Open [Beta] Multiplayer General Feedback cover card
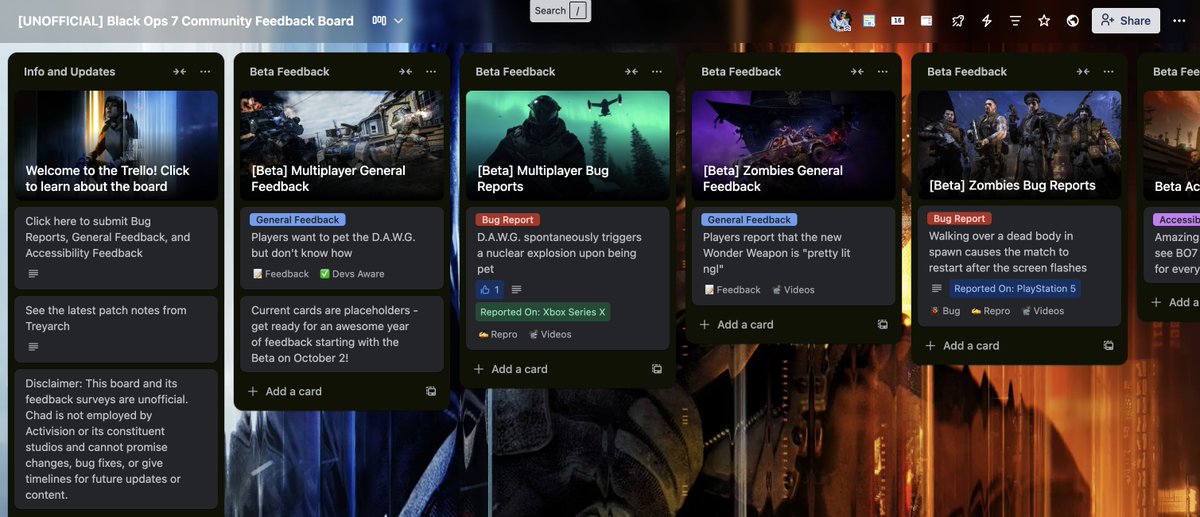Image resolution: width=1200 pixels, height=517 pixels. pyautogui.click(x=342, y=146)
